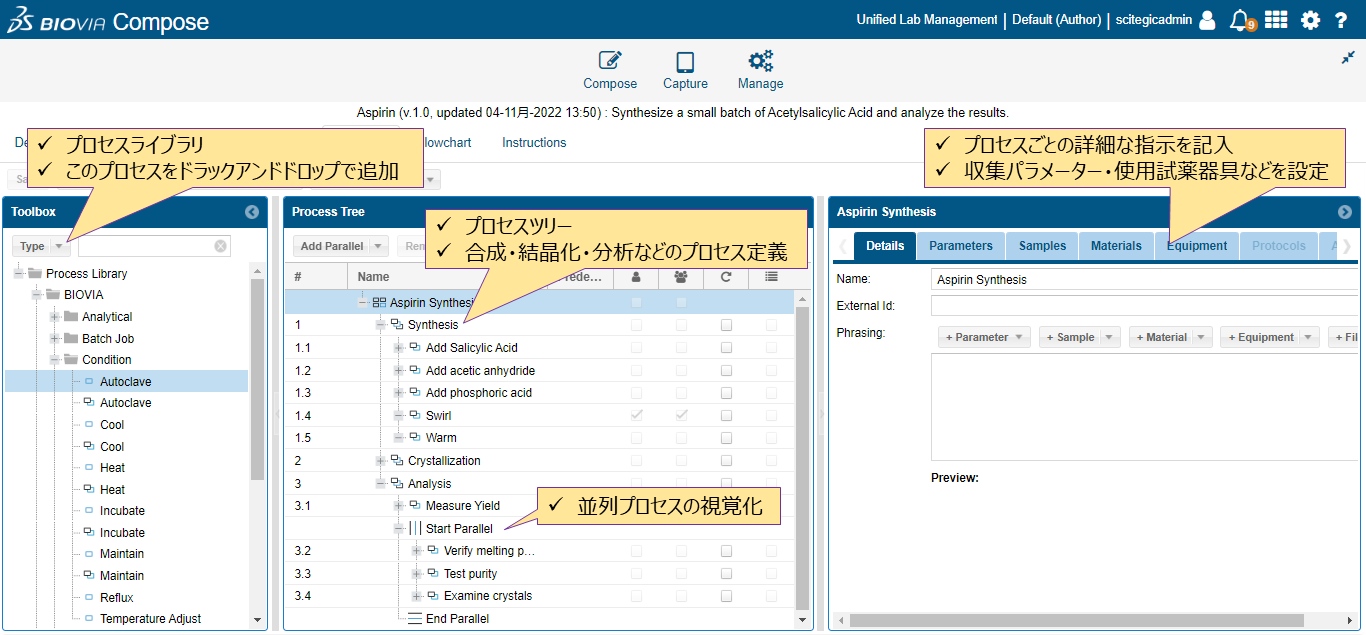The image size is (1366, 635).
Task: Expand the Crystallization step in Process Tree
Action: (x=380, y=461)
